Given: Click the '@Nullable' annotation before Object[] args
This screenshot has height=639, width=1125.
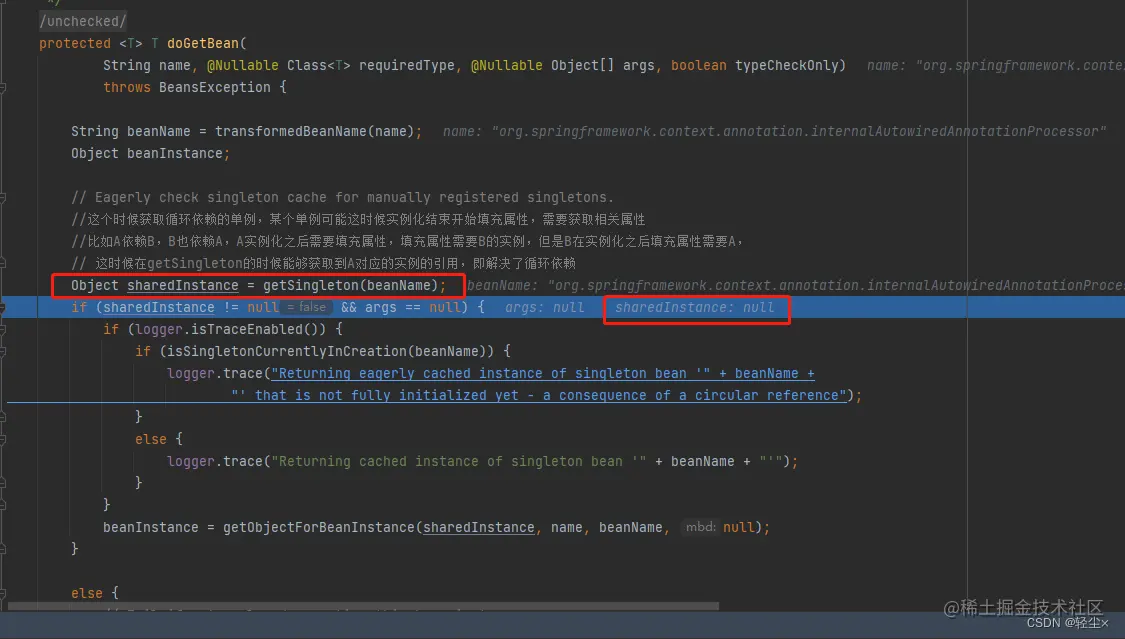Looking at the screenshot, I should (x=507, y=65).
